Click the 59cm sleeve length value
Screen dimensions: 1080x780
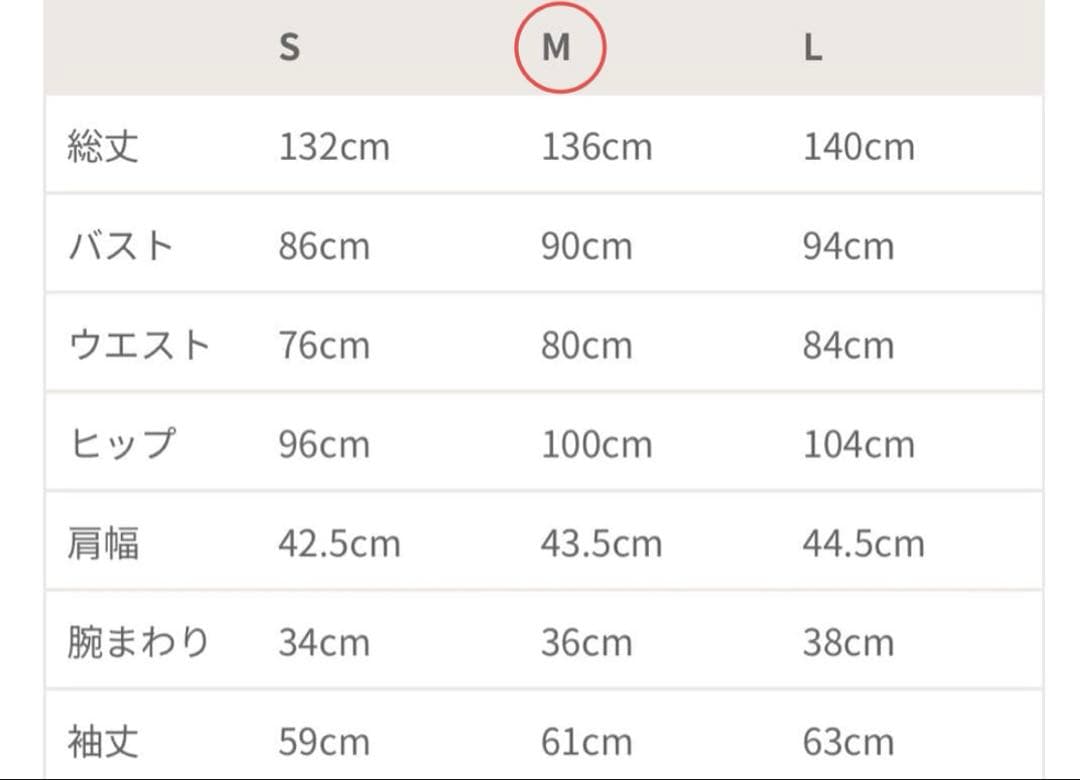coord(324,742)
